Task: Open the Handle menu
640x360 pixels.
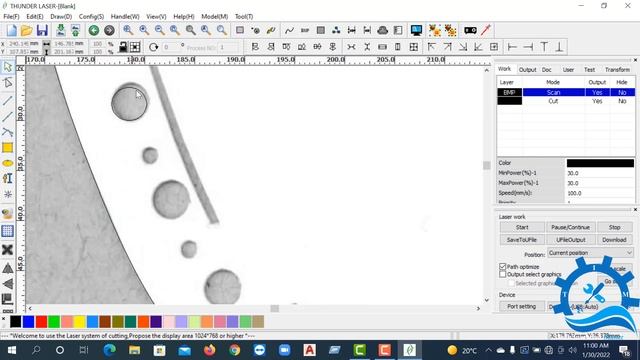Action: tap(125, 16)
